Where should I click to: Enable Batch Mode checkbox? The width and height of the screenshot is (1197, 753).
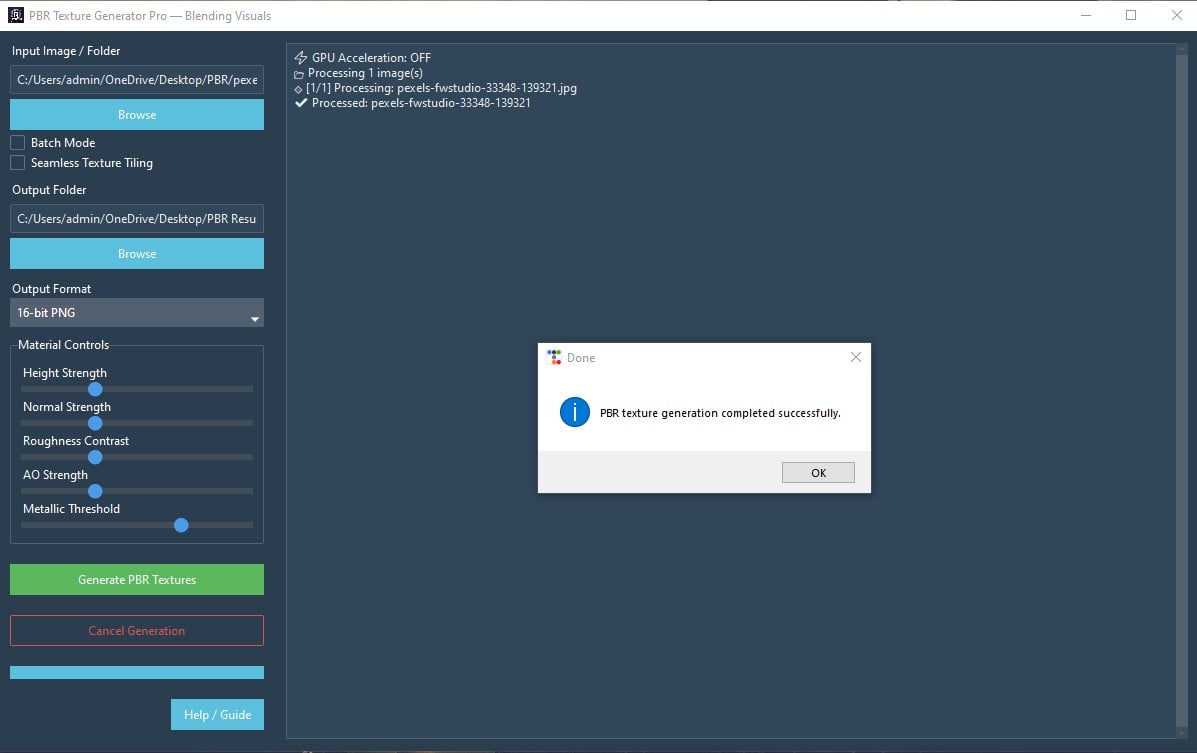coord(18,142)
